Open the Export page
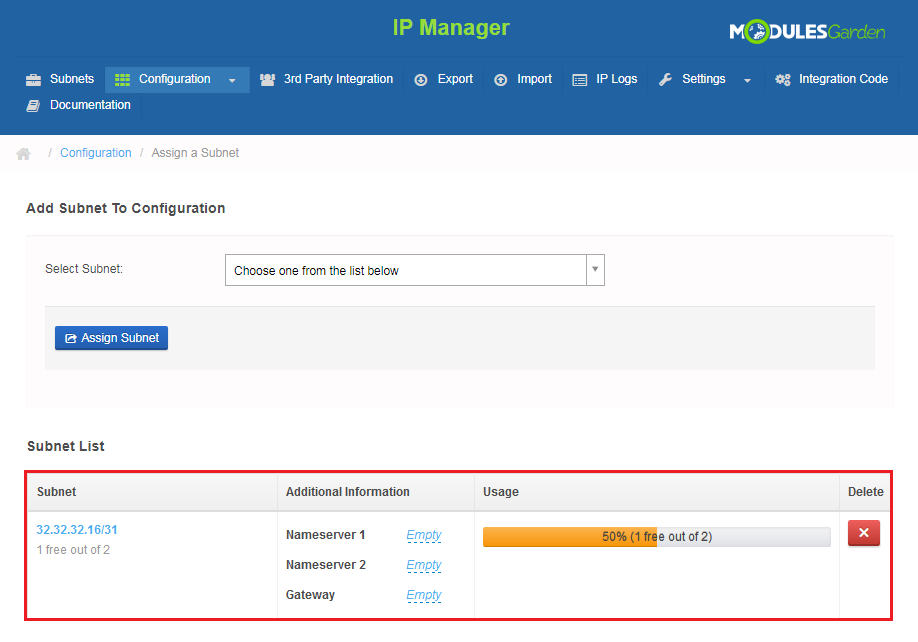The image size is (918, 642). [x=455, y=79]
